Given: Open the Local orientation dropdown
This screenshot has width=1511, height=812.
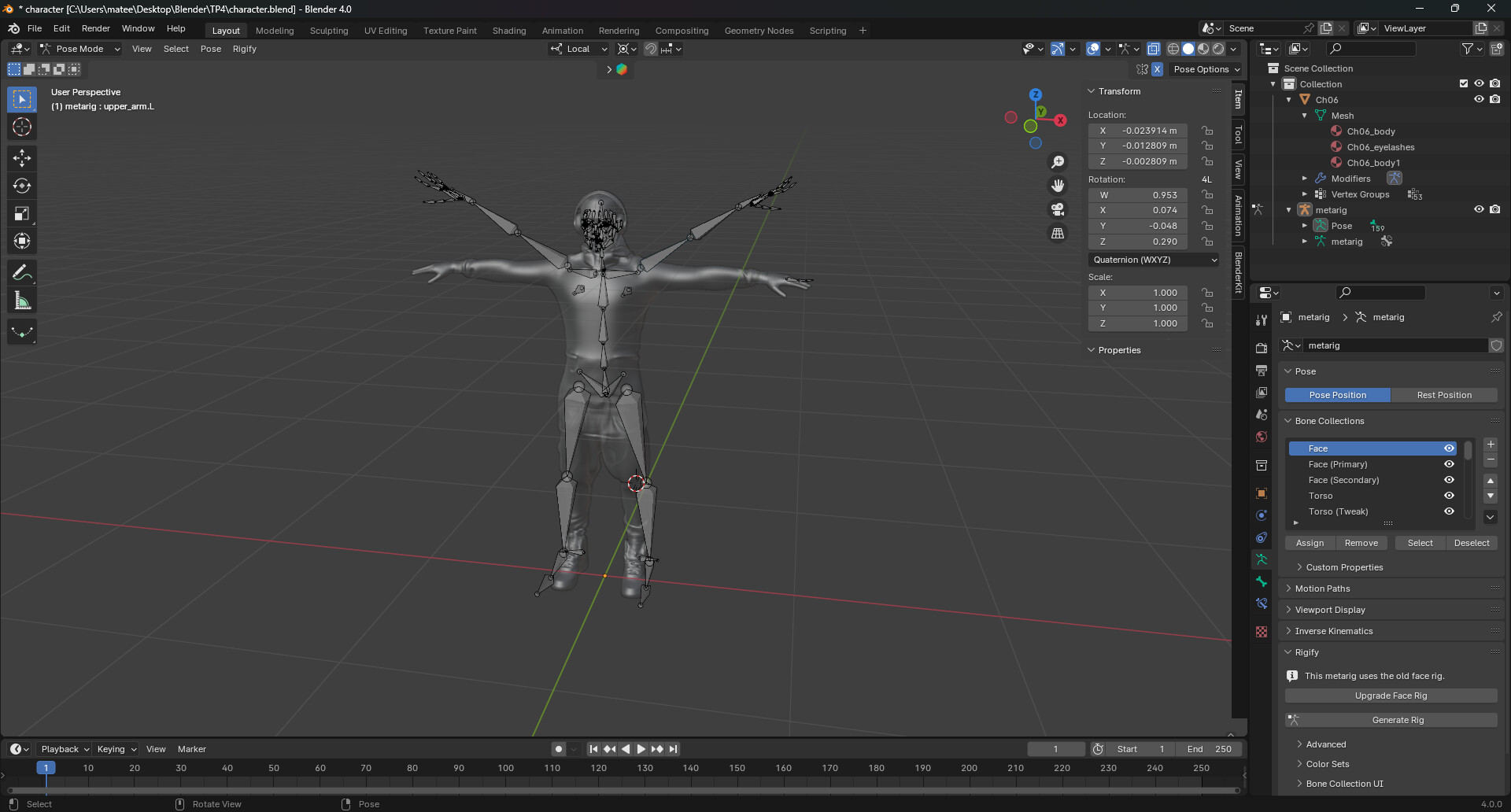Looking at the screenshot, I should point(579,49).
